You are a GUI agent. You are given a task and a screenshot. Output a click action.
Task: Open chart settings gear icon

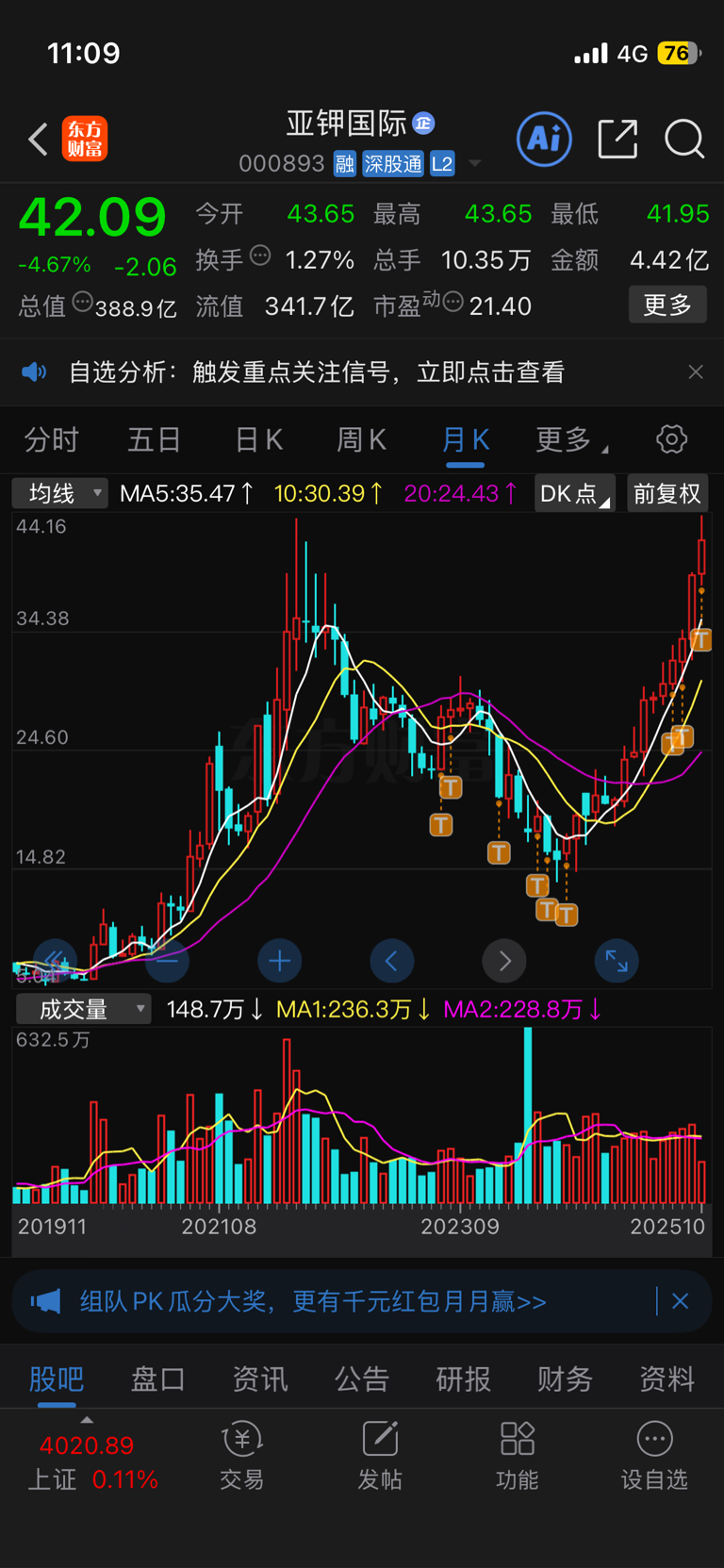[671, 439]
